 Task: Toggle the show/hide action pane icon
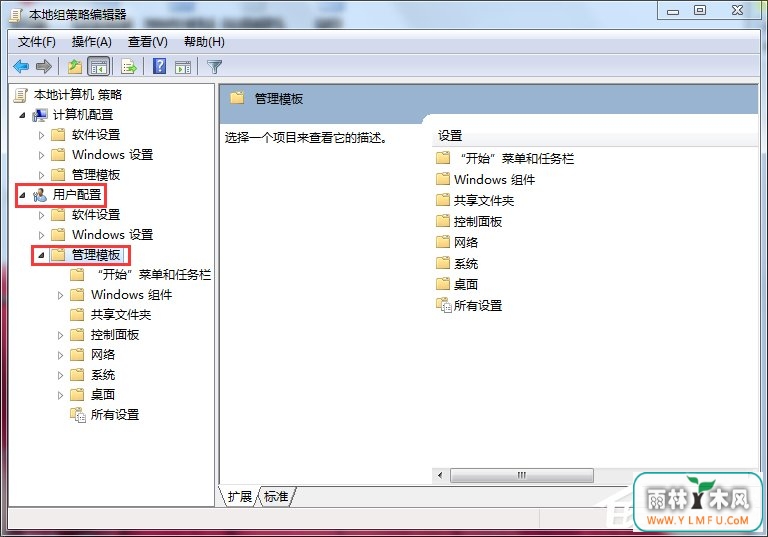tap(183, 67)
